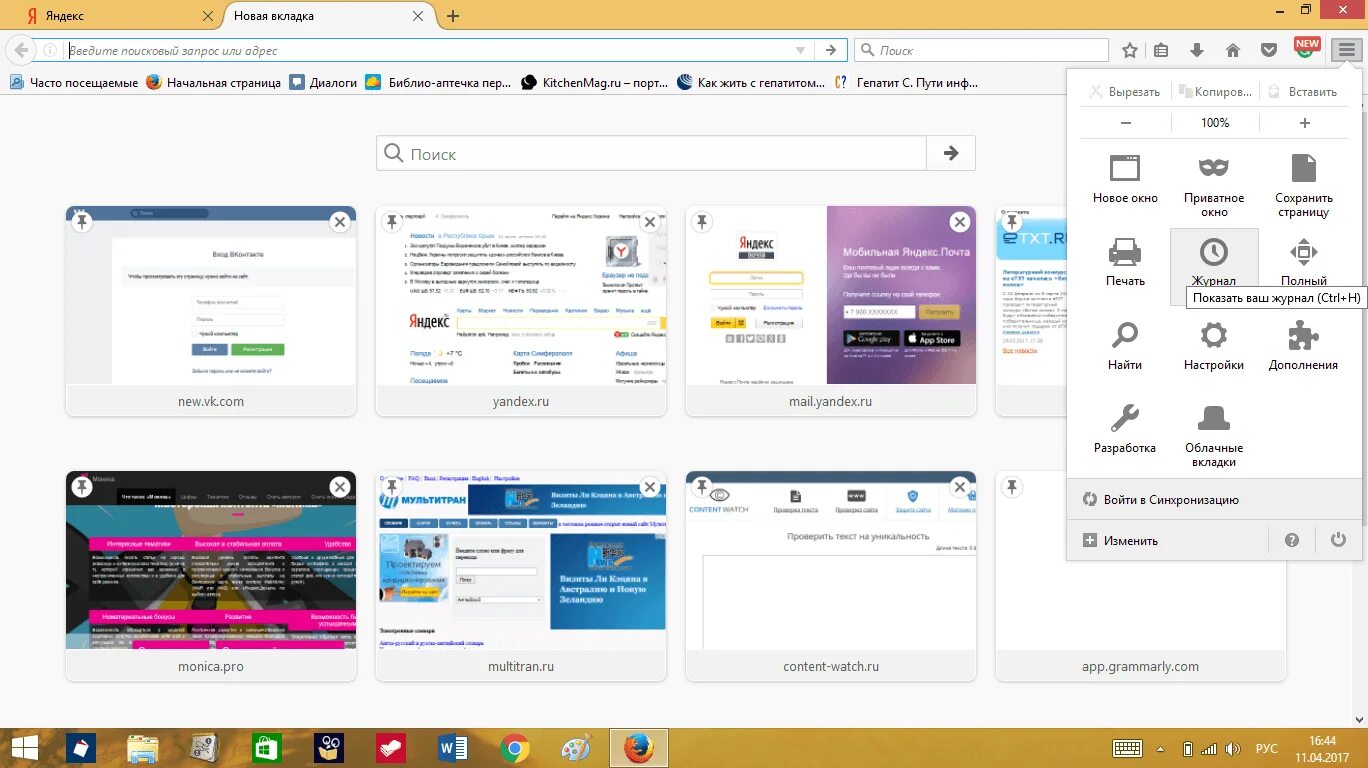The image size is (1368, 768).
Task: Open Word from the taskbar
Action: coord(453,748)
